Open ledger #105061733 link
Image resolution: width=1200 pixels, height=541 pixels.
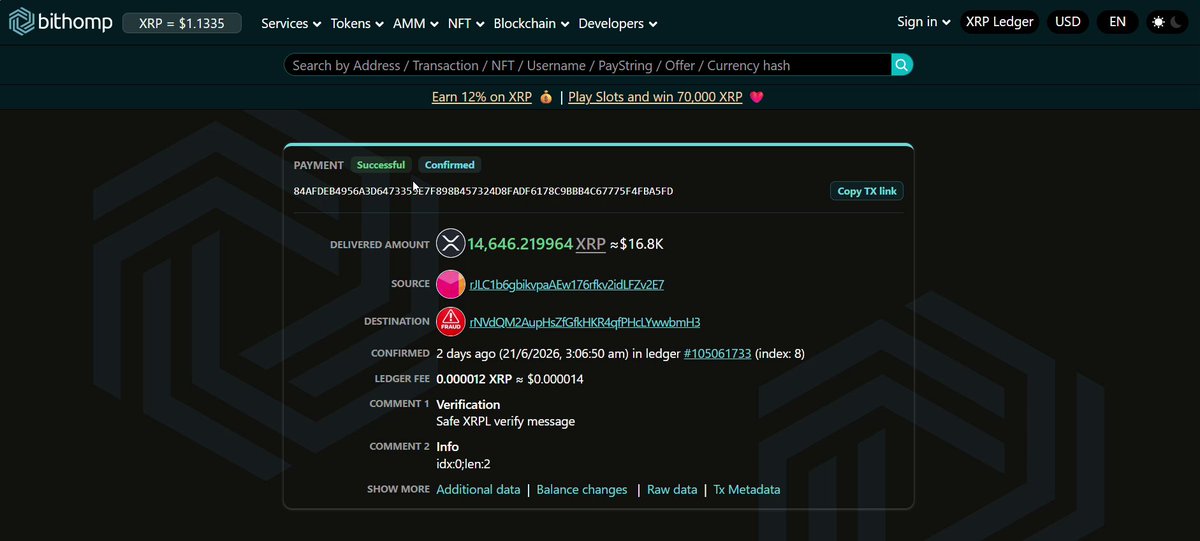click(x=717, y=353)
